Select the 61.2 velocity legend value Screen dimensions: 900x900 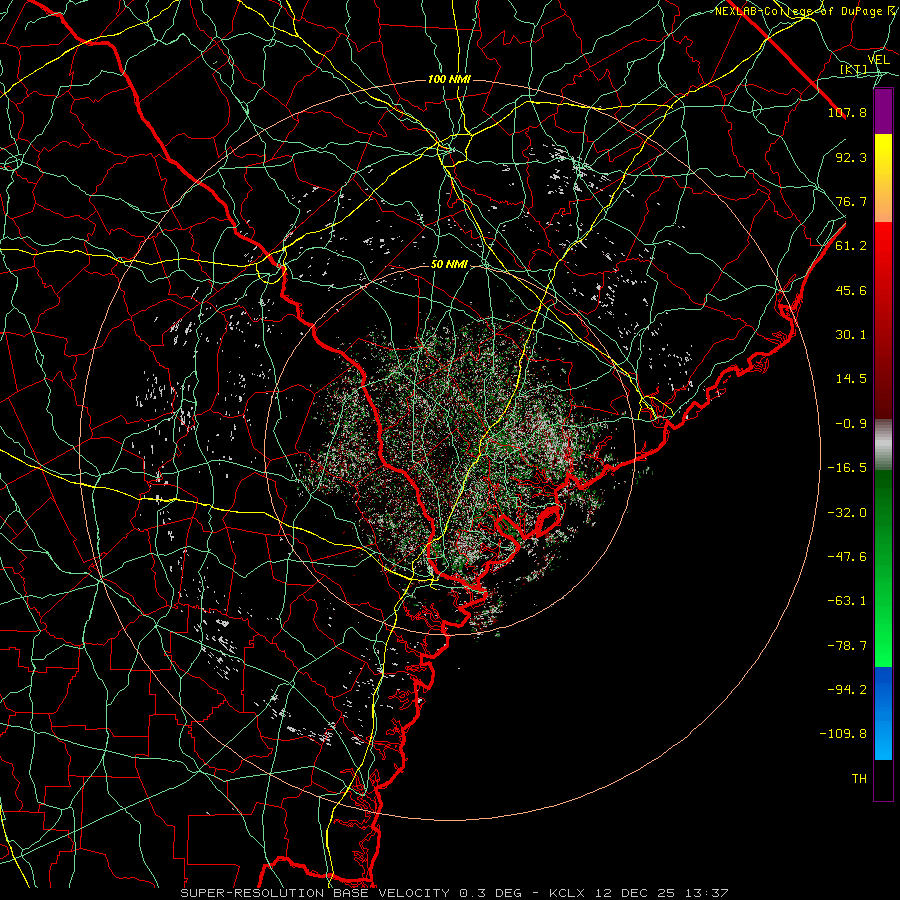click(851, 246)
